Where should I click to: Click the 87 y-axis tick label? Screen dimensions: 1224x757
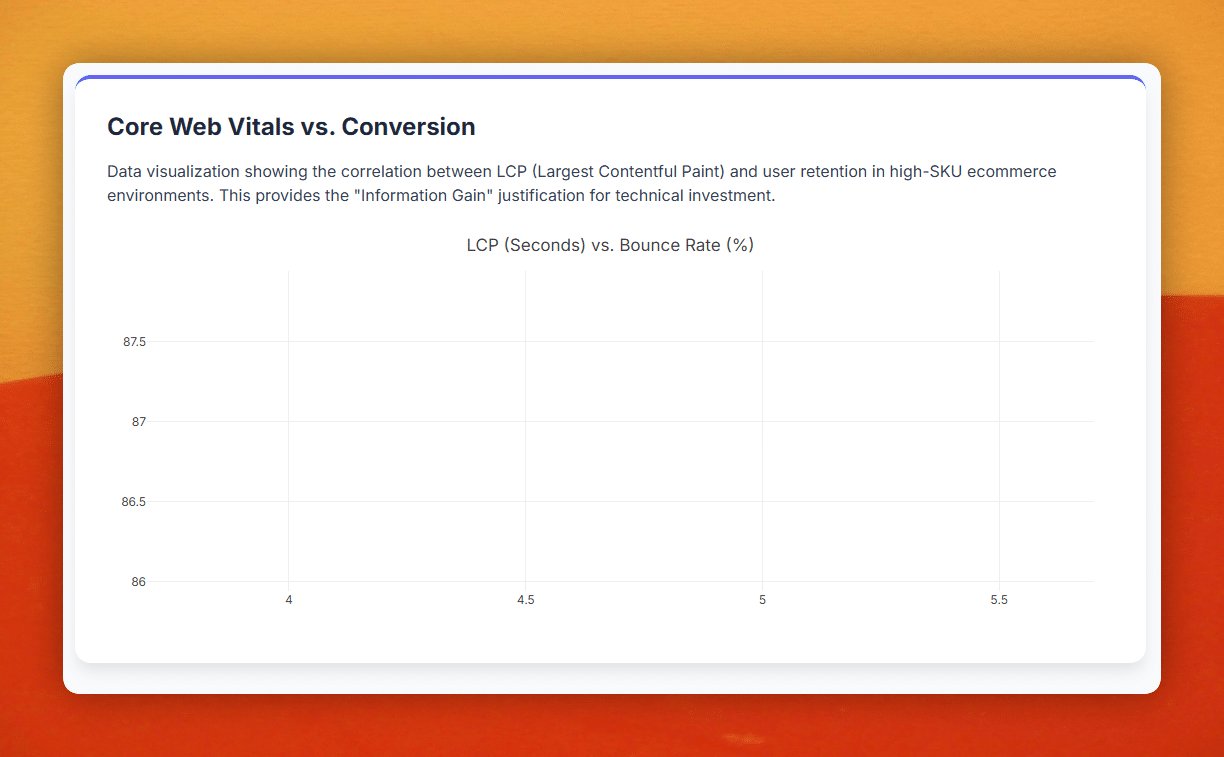pos(138,422)
